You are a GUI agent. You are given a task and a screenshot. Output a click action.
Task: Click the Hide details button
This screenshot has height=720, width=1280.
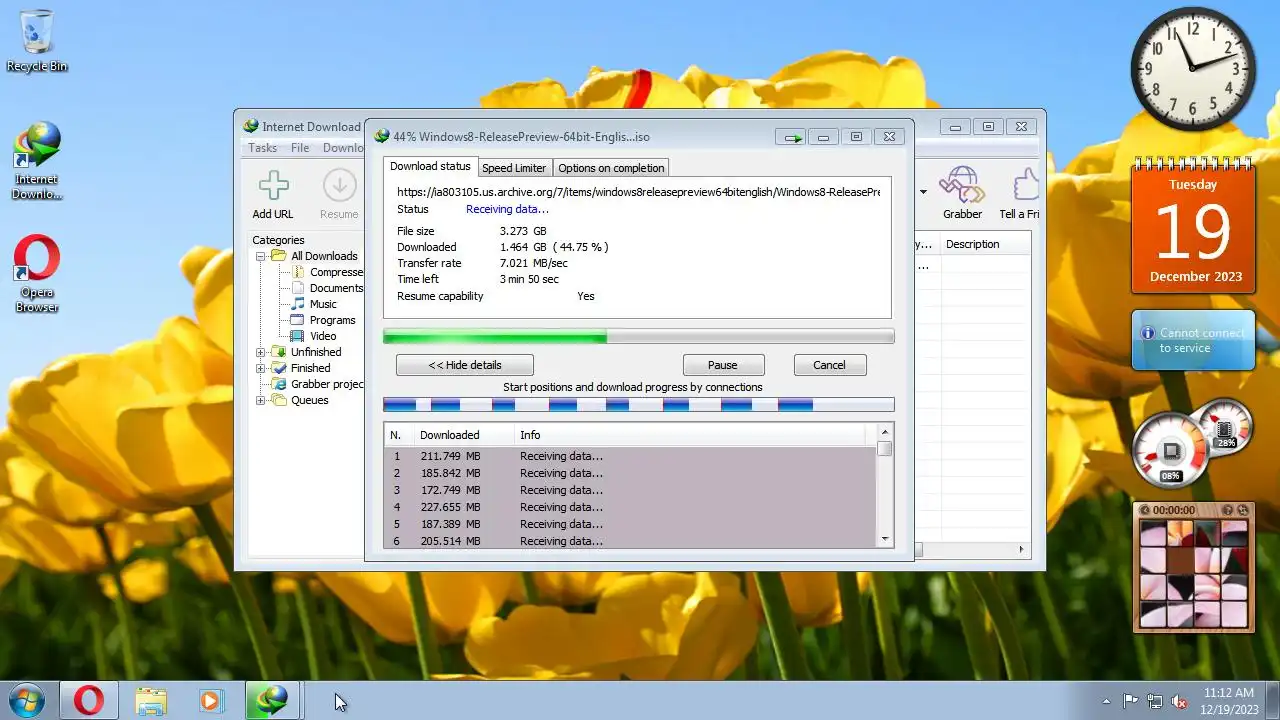pos(465,365)
